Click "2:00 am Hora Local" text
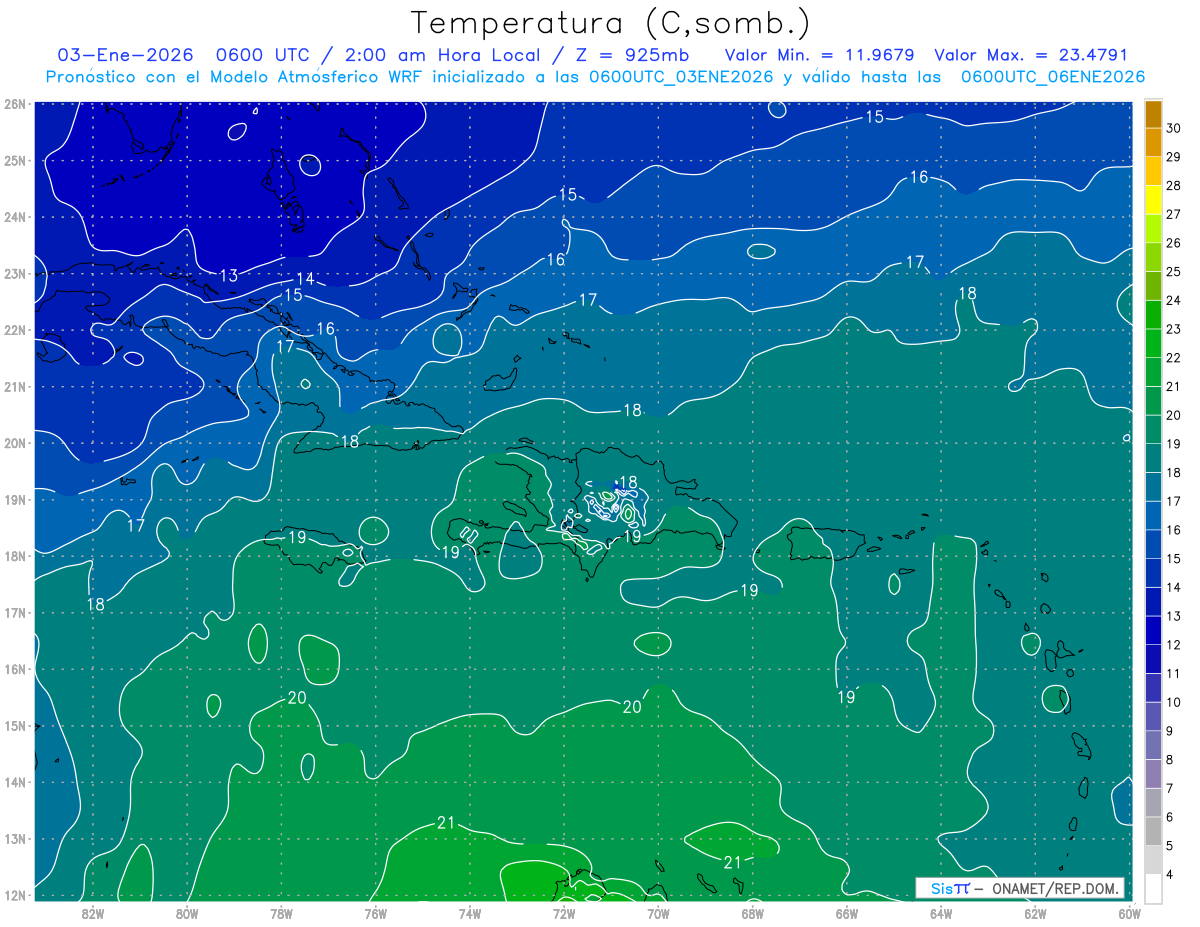The width and height of the screenshot is (1200, 927). (442, 55)
